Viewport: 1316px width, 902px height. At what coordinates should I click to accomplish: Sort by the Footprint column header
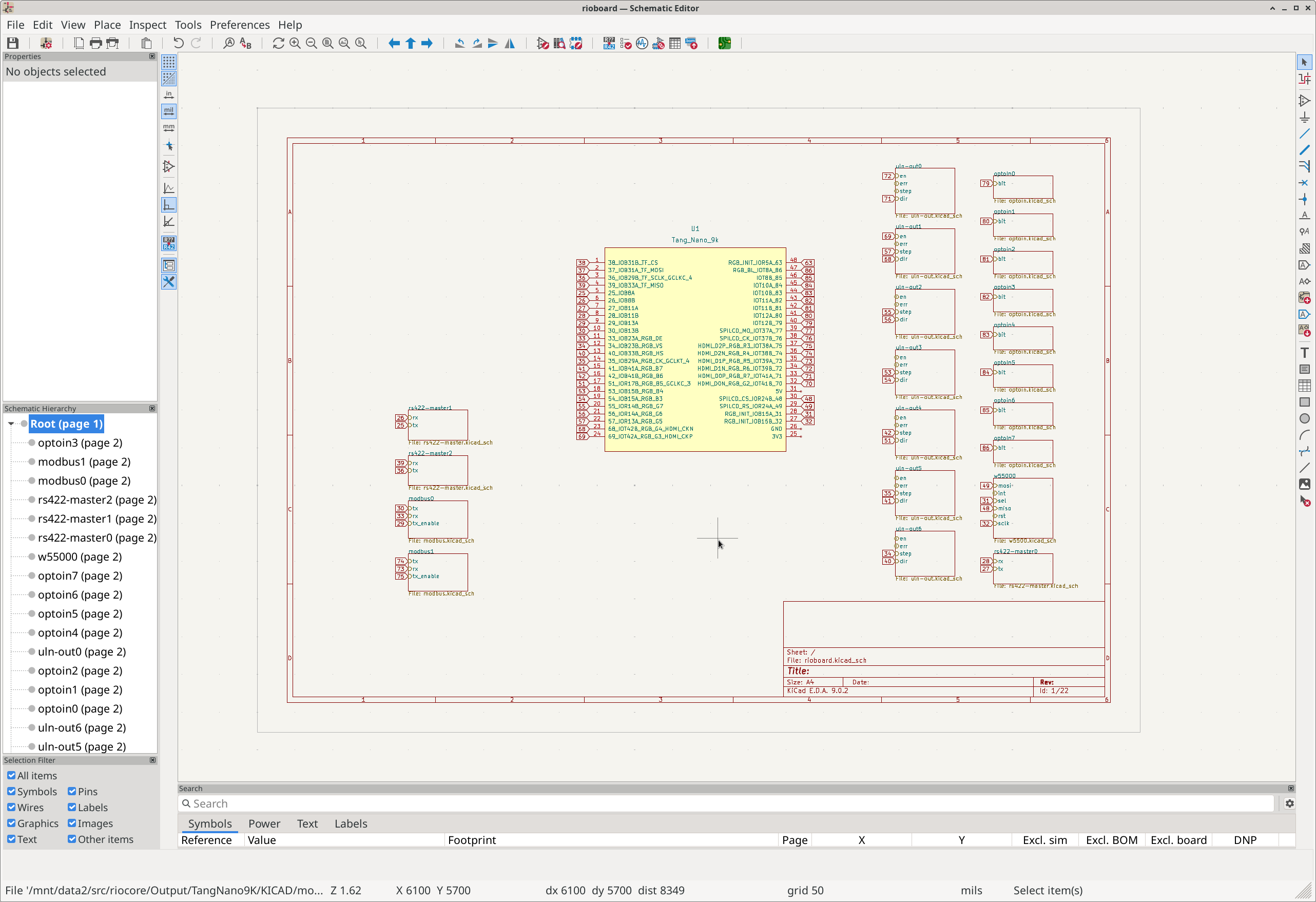(472, 840)
